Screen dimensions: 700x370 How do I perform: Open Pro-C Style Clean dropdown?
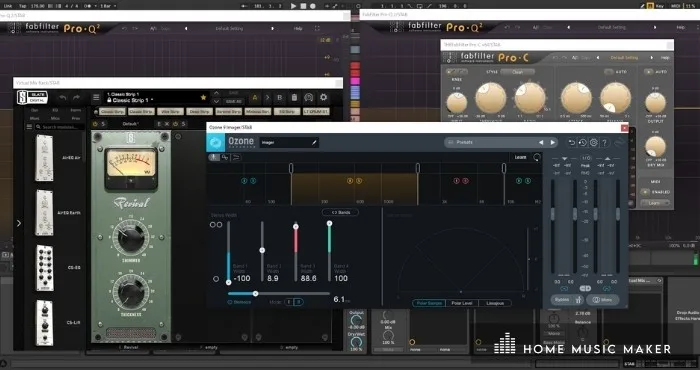click(x=517, y=72)
